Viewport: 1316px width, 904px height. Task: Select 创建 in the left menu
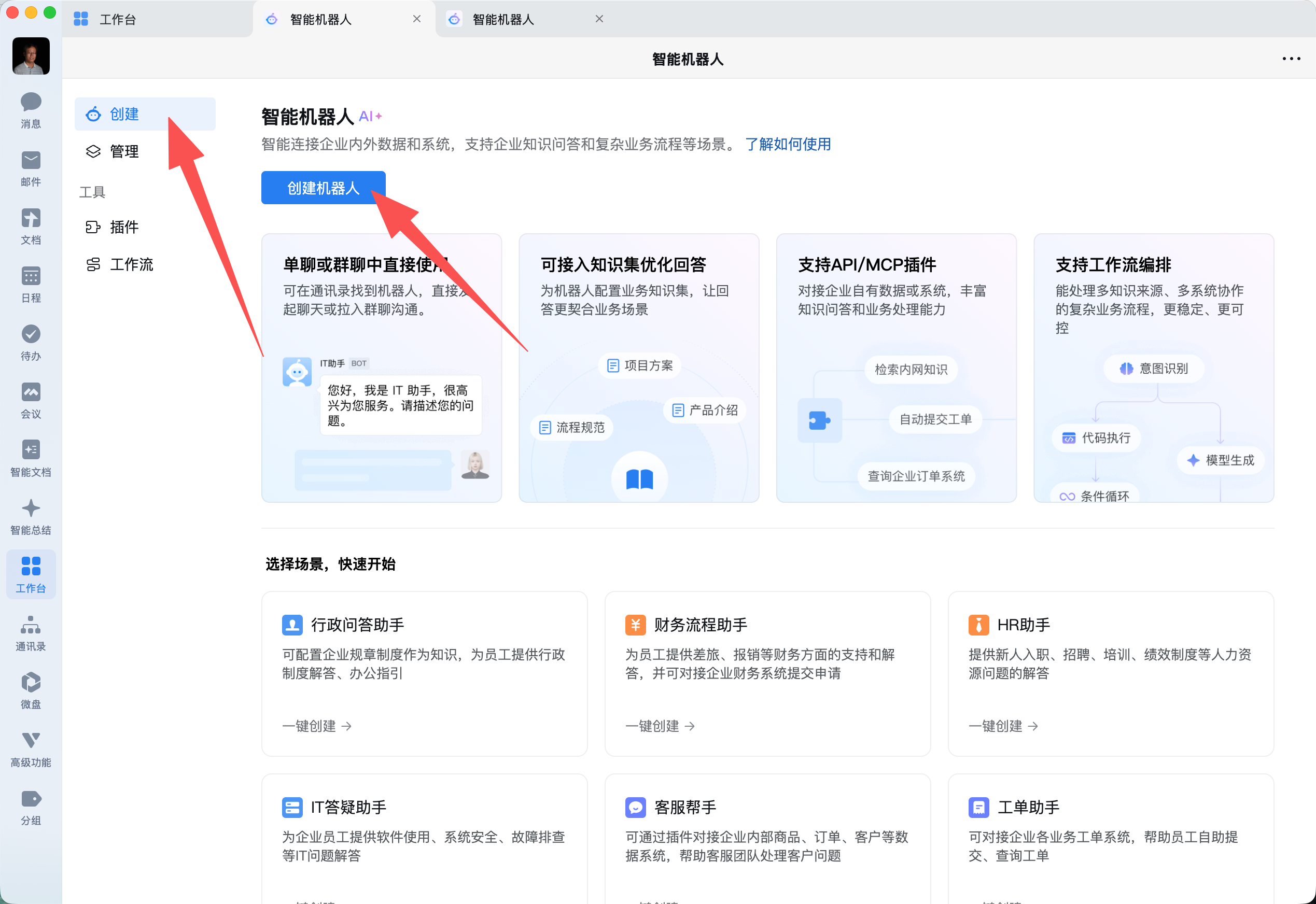[x=145, y=114]
